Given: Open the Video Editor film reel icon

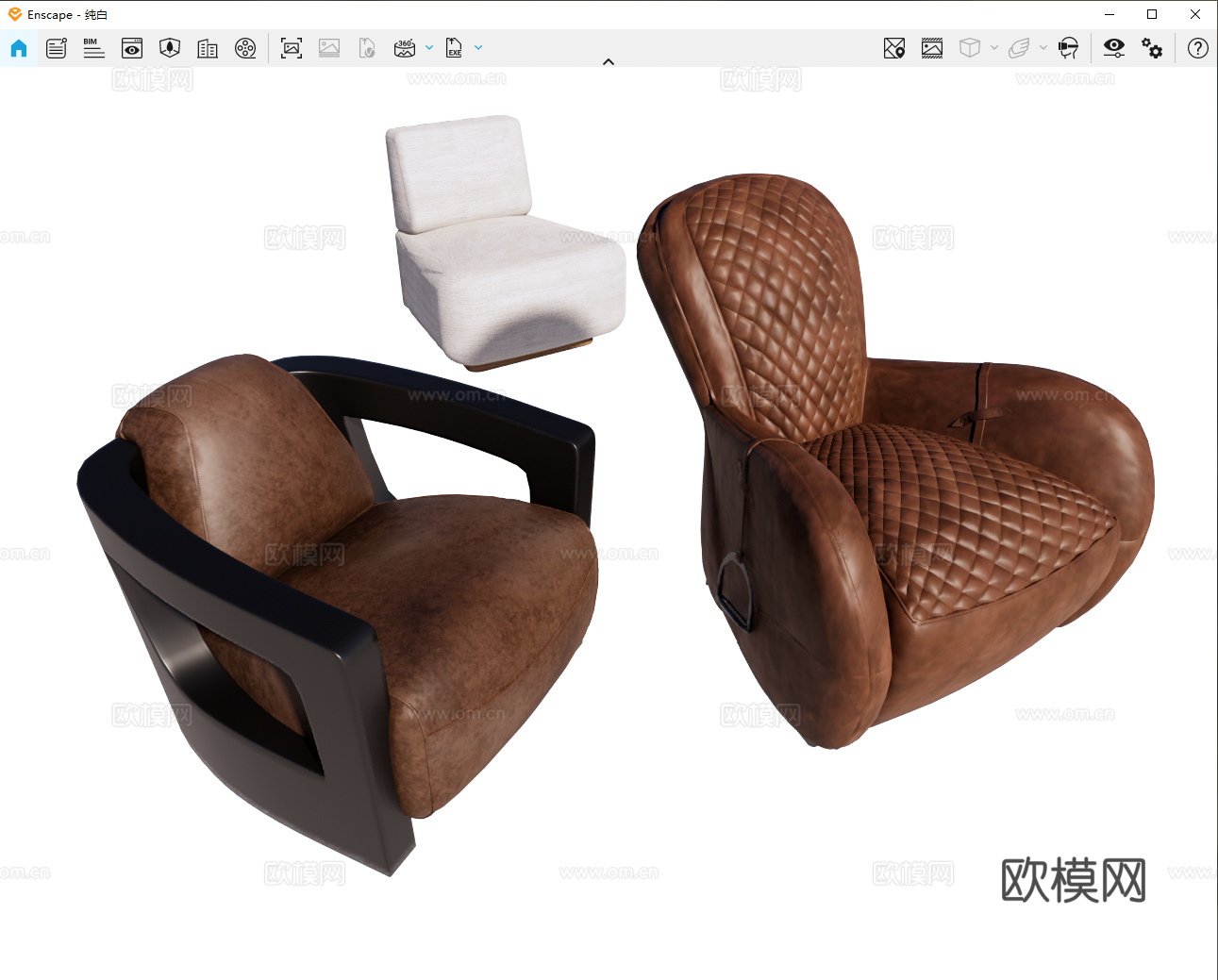Looking at the screenshot, I should [x=245, y=48].
